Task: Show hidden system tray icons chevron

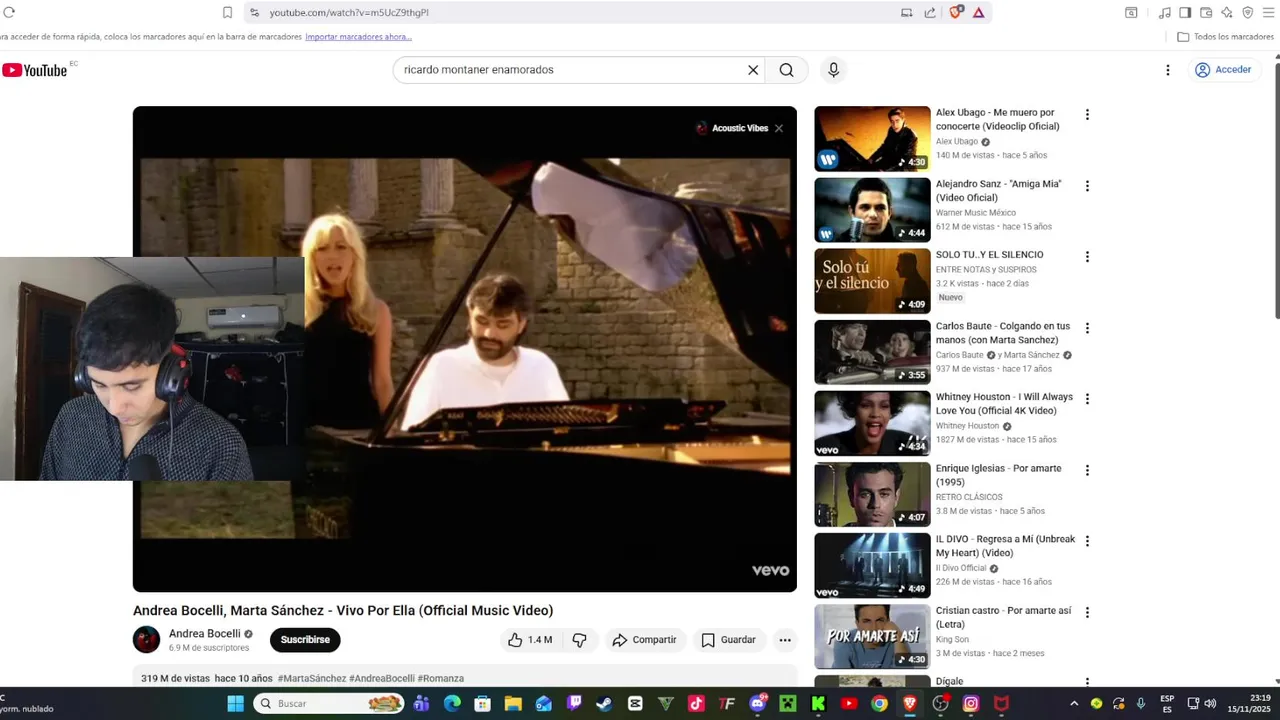Action: coord(1074,704)
